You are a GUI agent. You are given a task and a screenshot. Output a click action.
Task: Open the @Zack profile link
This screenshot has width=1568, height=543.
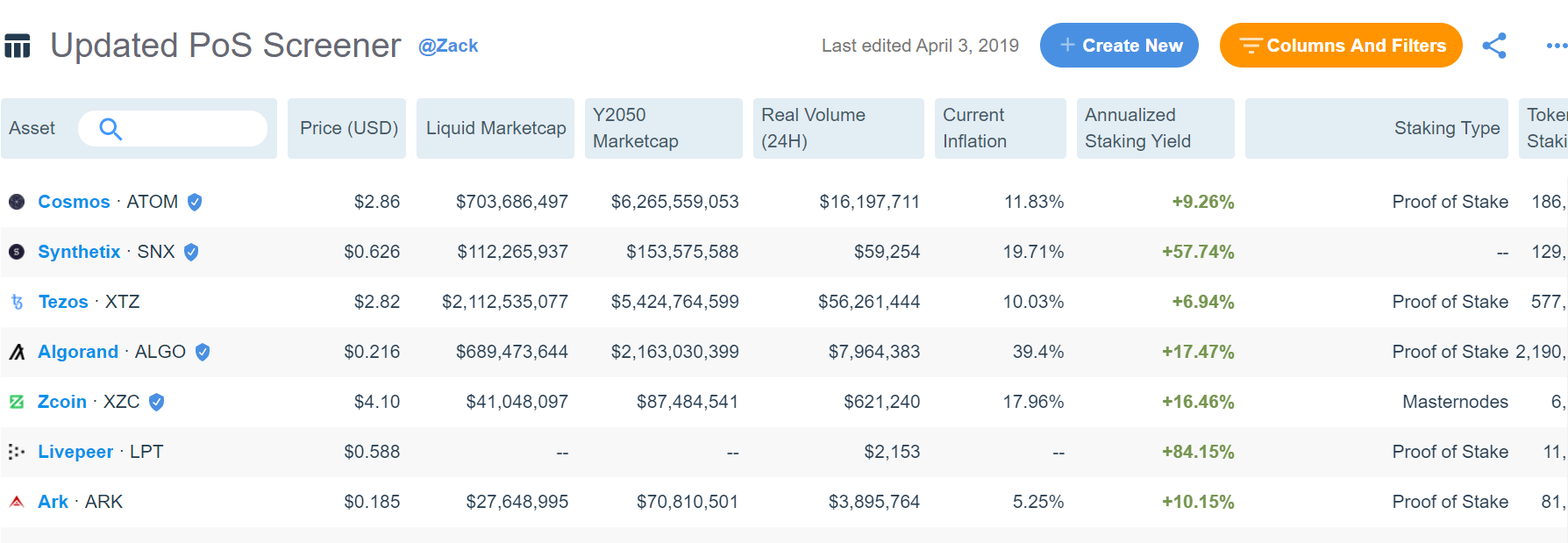(448, 46)
